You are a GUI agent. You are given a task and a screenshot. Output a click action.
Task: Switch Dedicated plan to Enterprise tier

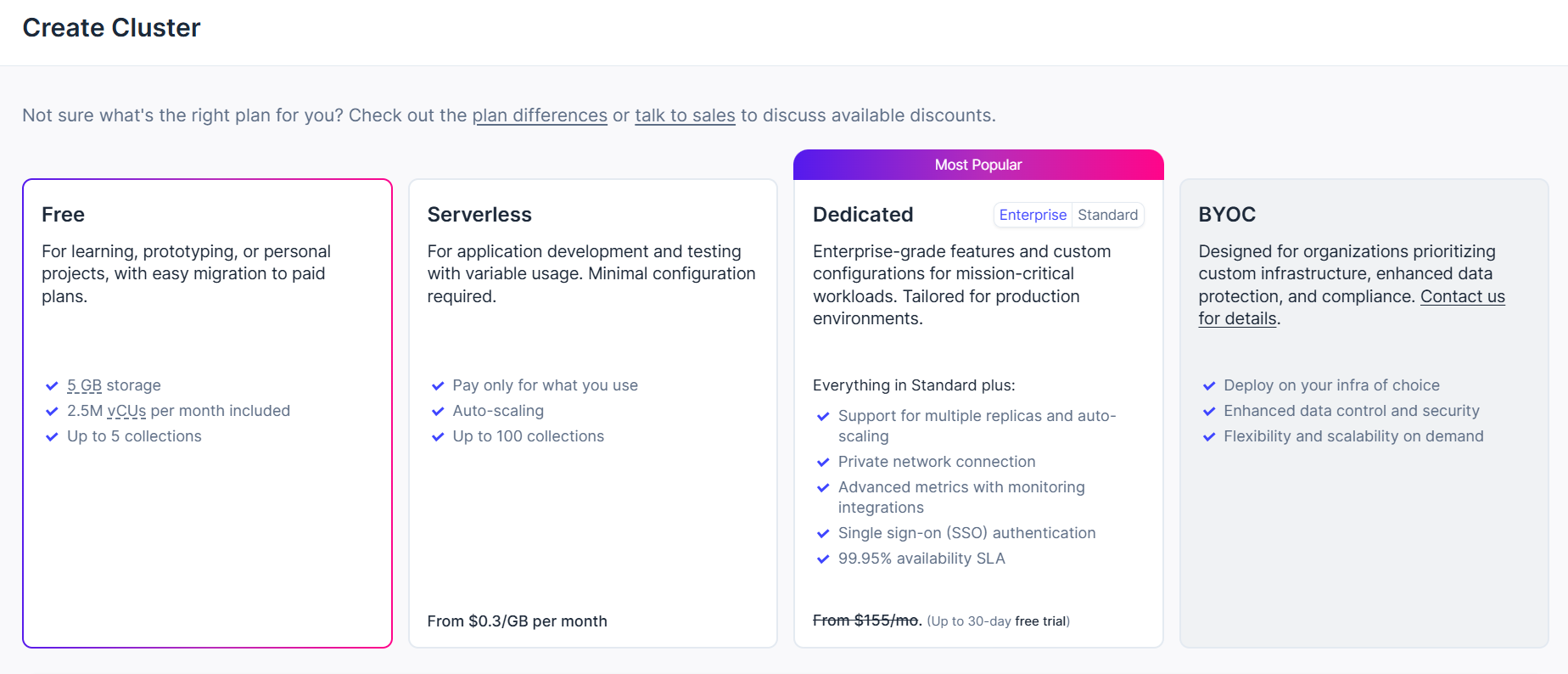(1033, 216)
